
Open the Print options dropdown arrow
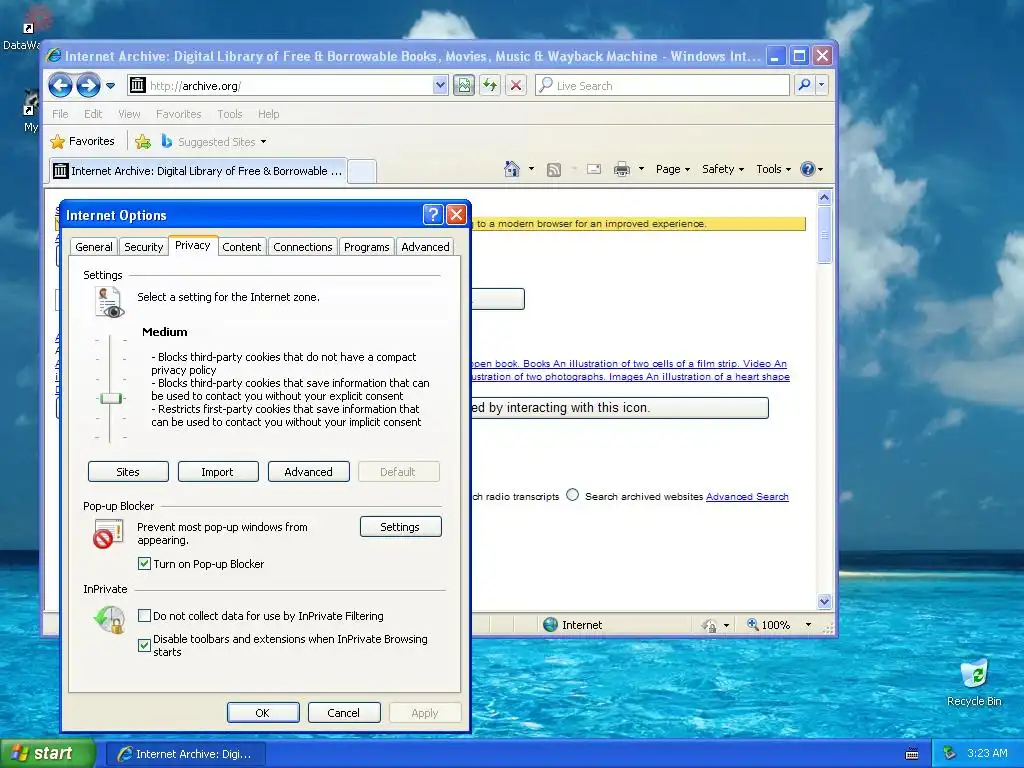tap(641, 169)
